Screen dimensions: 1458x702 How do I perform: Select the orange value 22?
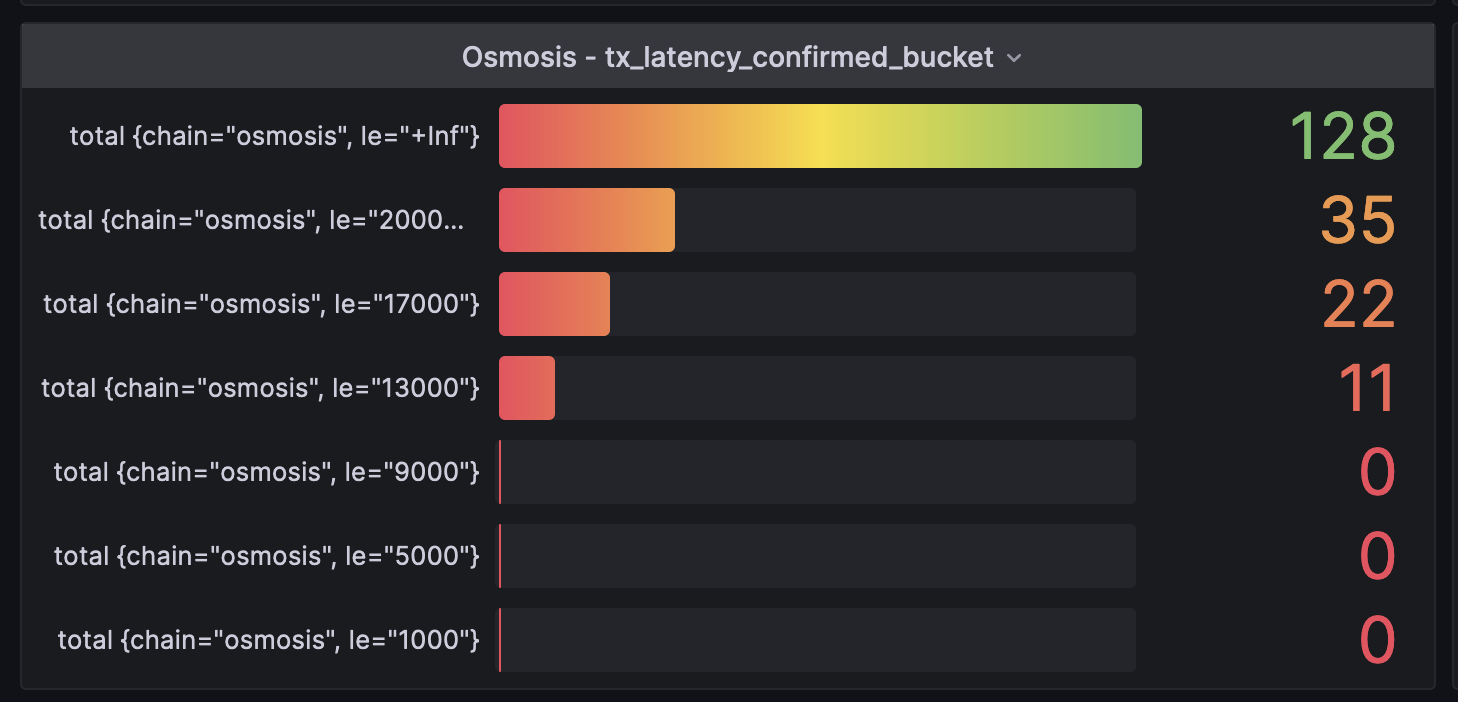pos(1358,304)
